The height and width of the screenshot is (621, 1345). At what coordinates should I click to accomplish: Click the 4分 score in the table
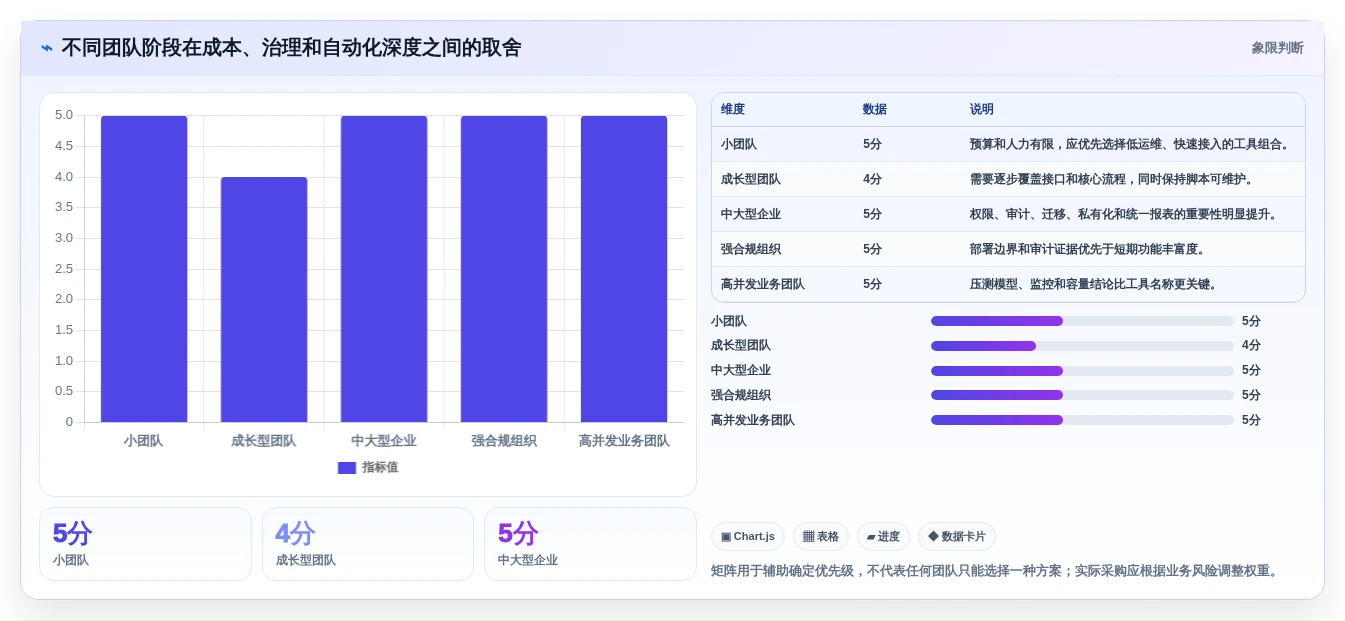coord(873,179)
